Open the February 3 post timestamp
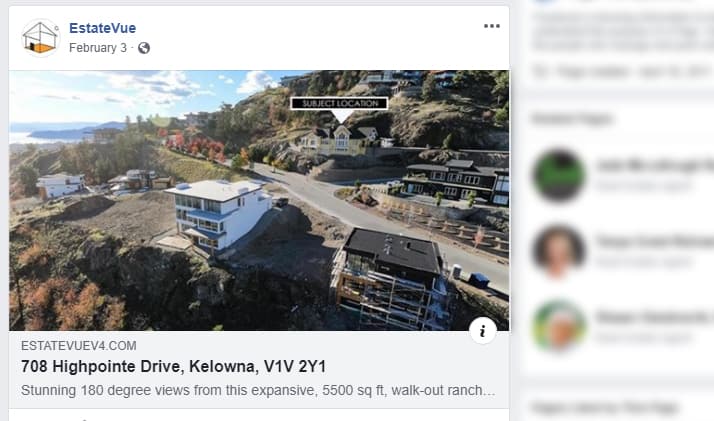This screenshot has height=421, width=714. pyautogui.click(x=98, y=48)
